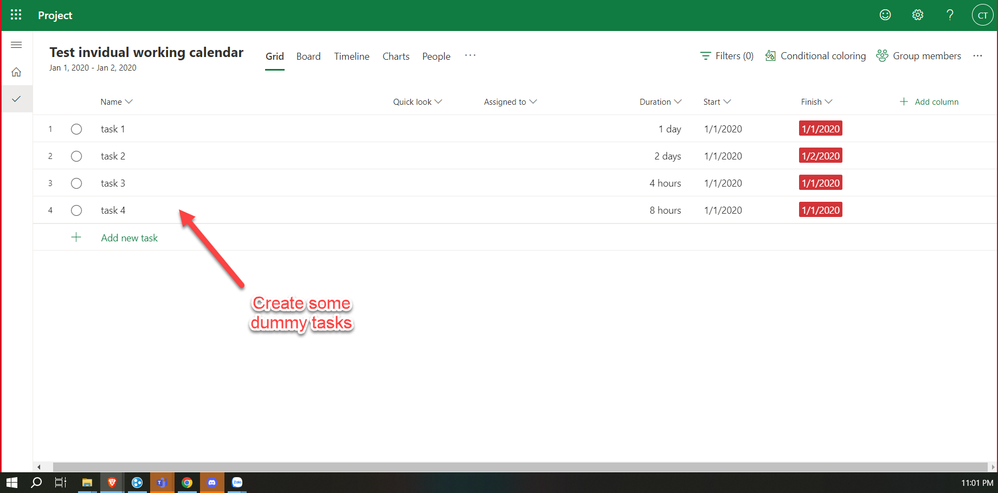Screen dimensions: 998x493
Task: Click the smiley feedback icon
Action: click(x=885, y=15)
